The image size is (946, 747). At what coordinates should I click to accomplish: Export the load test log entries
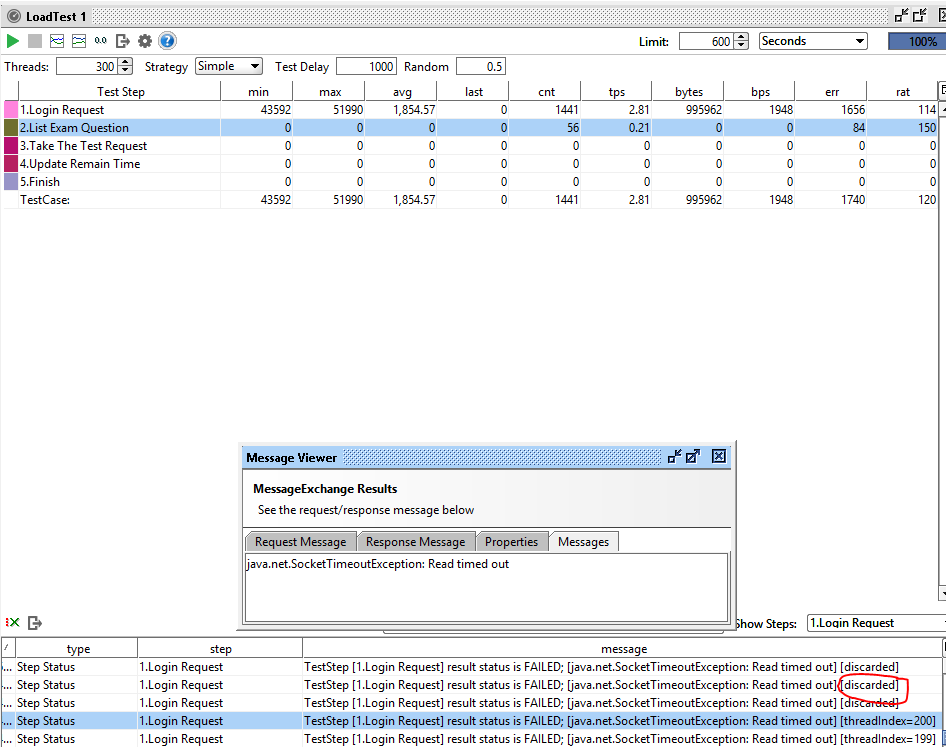(x=35, y=623)
